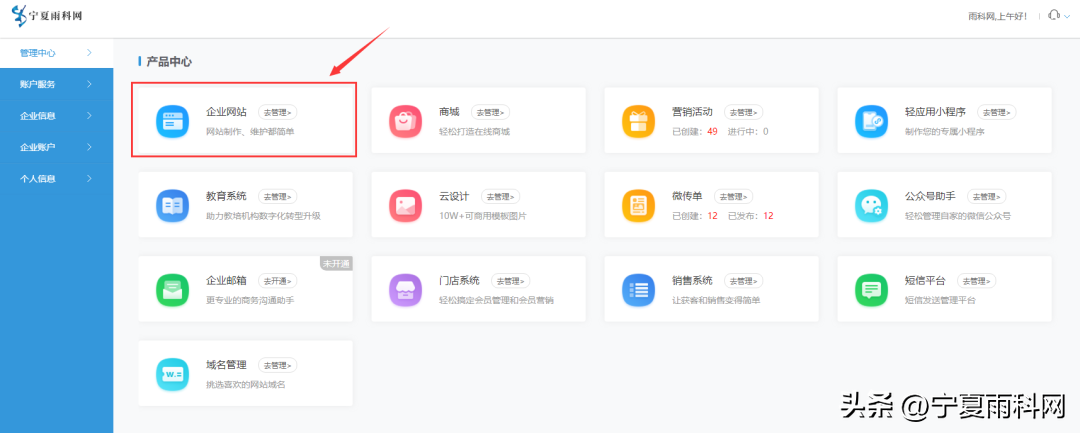Viewport: 1080px width, 433px height.
Task: Click the 微传单 flyer icon
Action: 636,205
